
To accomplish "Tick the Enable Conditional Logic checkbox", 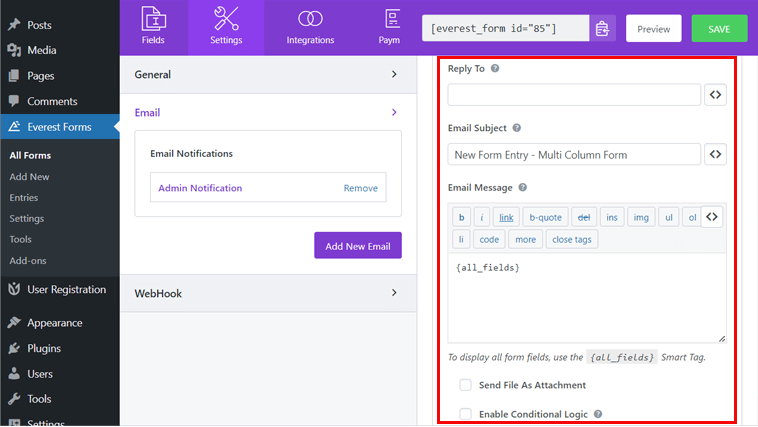I will point(465,414).
